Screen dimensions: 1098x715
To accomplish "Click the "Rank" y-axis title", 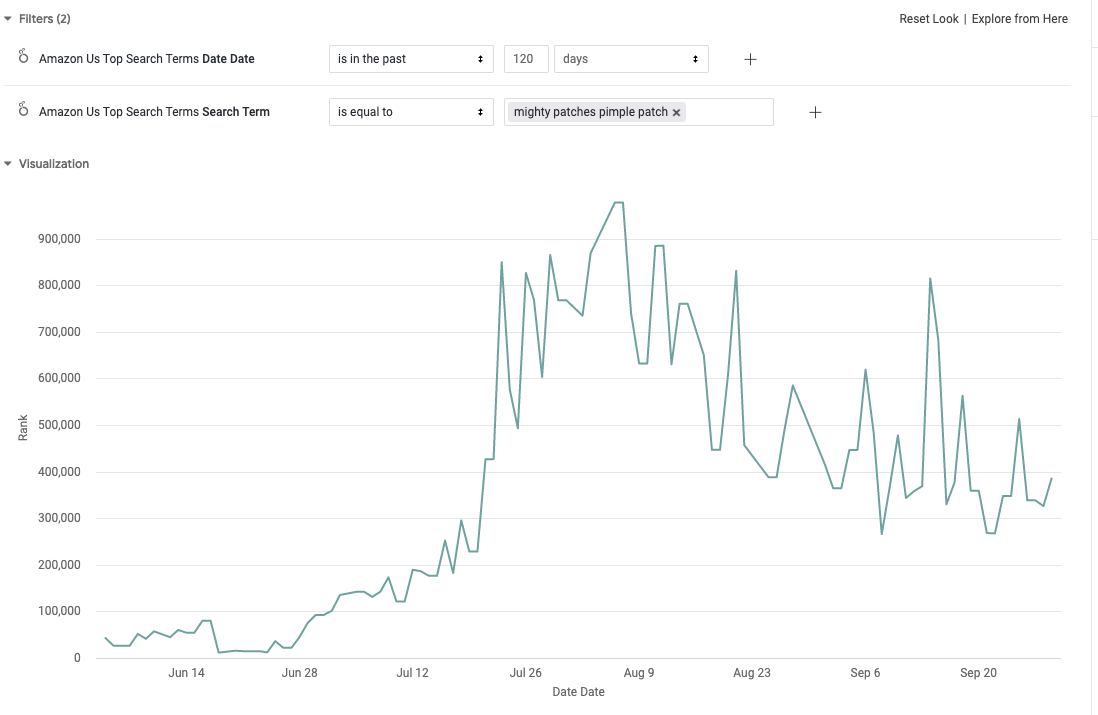I will [x=23, y=428].
